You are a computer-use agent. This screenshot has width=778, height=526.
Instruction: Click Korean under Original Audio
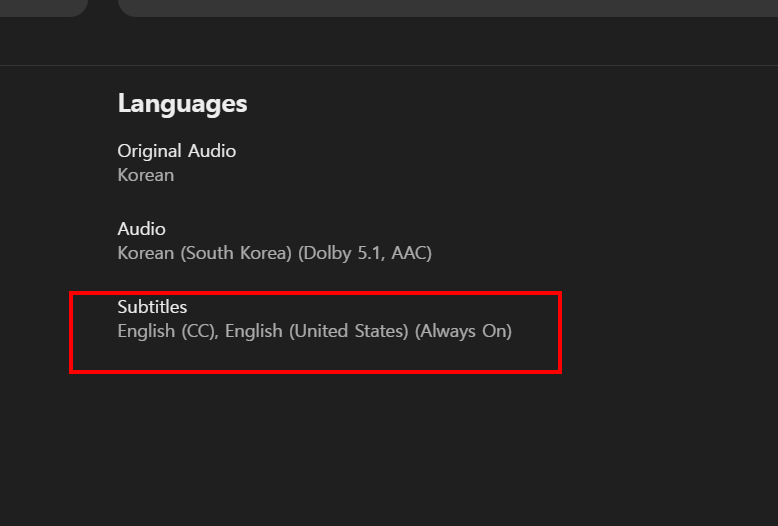pyautogui.click(x=146, y=175)
